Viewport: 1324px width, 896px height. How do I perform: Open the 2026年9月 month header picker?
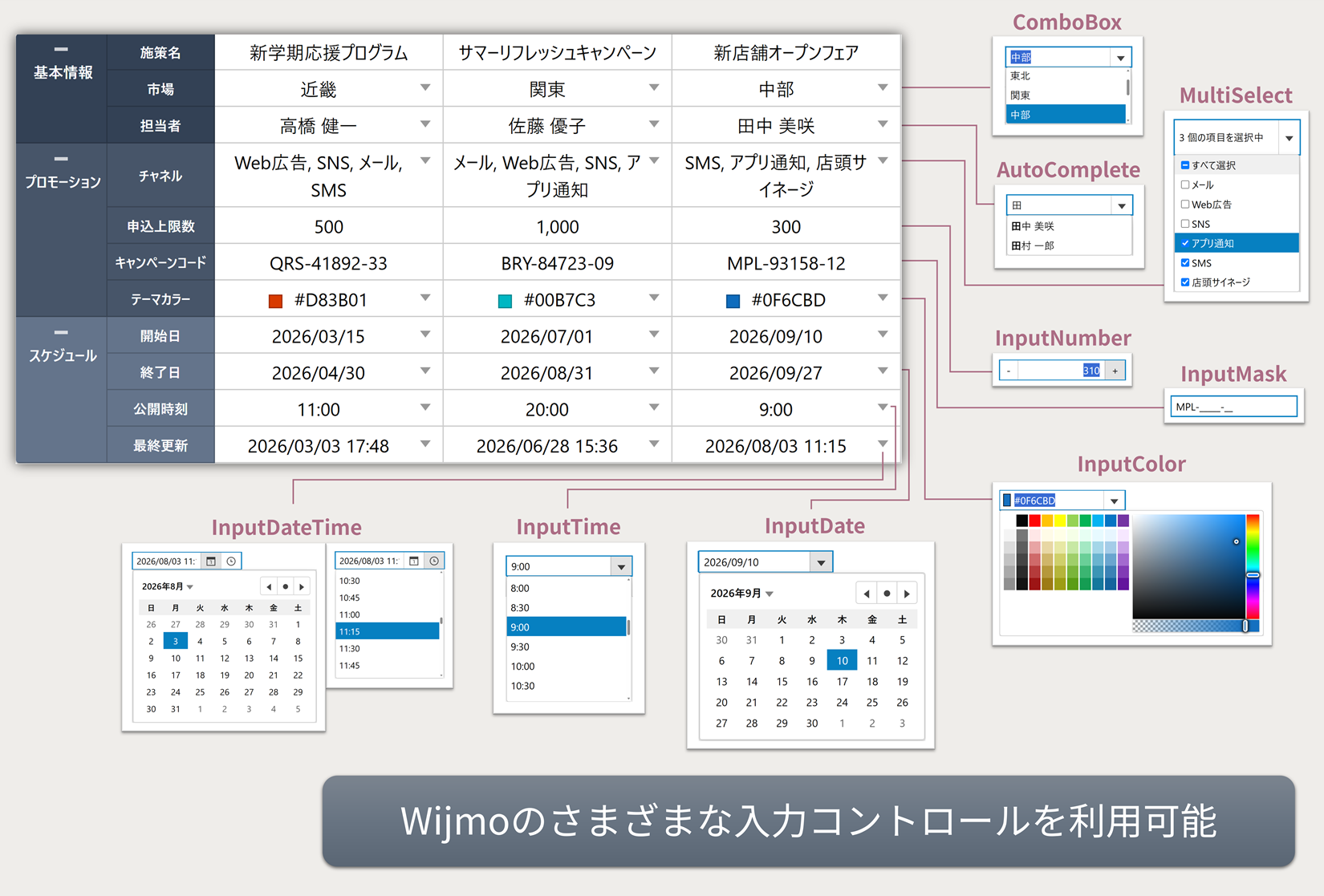pyautogui.click(x=741, y=594)
